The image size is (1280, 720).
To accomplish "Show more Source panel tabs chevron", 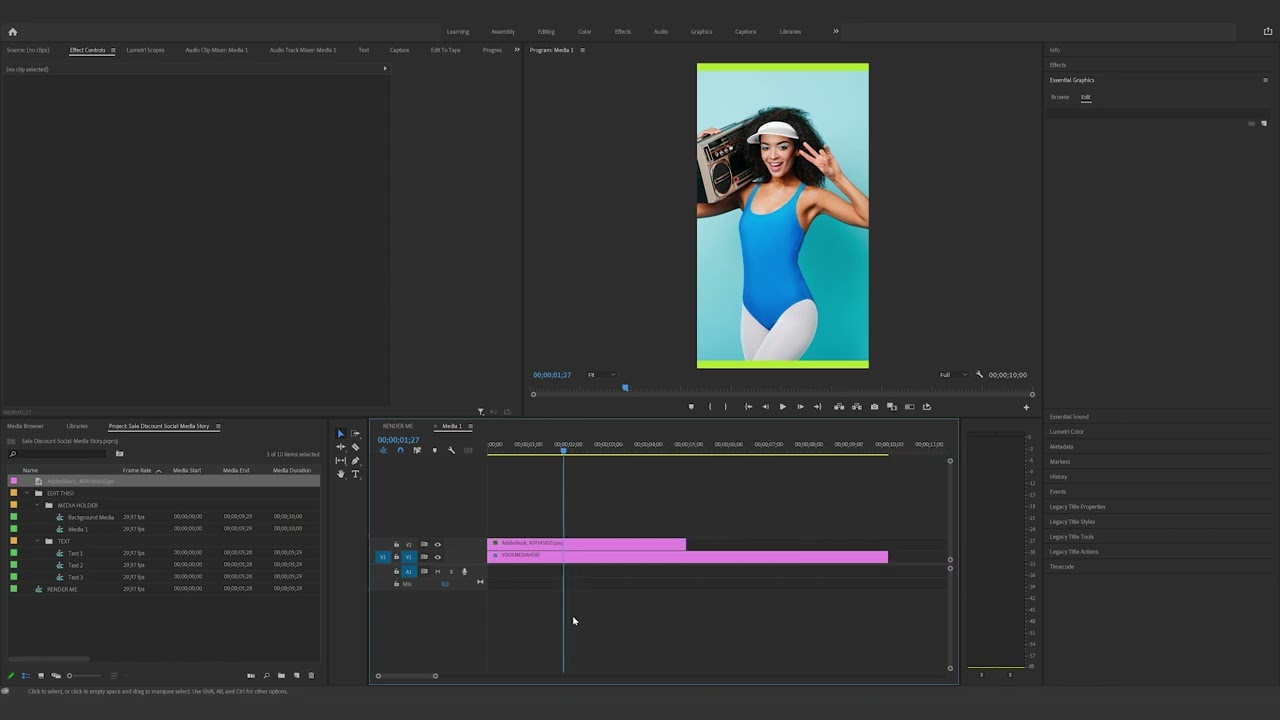I will [x=517, y=49].
